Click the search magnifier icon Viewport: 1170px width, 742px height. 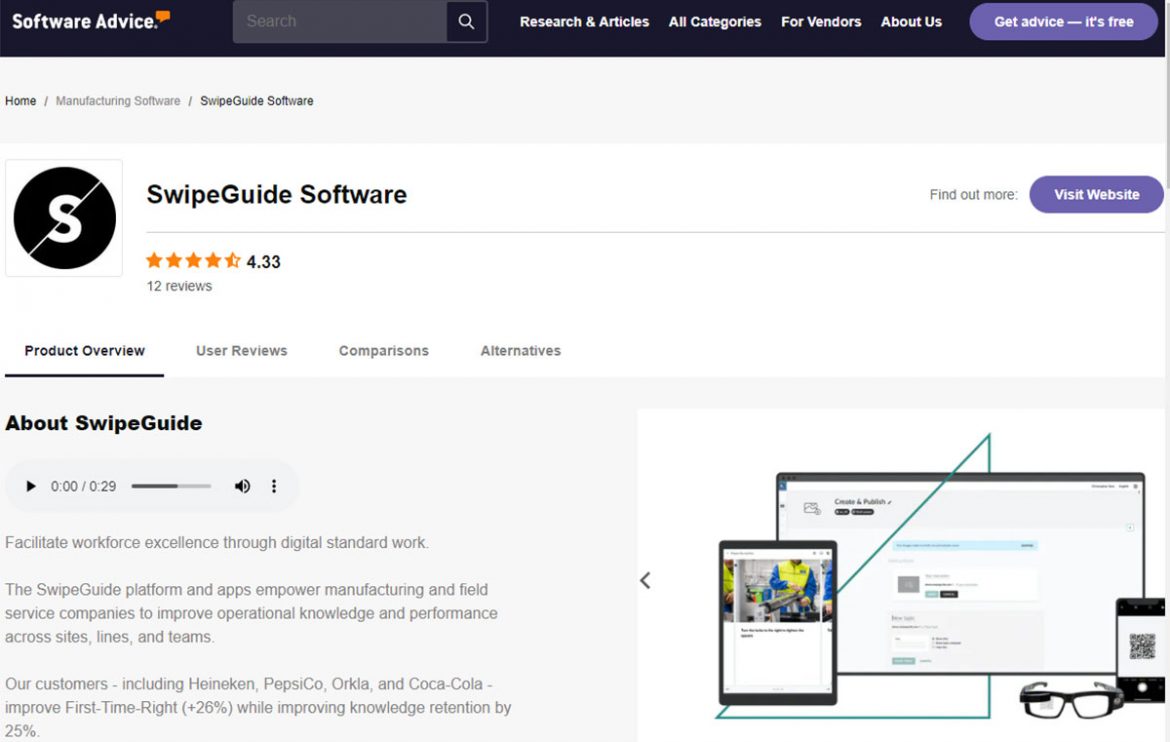tap(466, 22)
